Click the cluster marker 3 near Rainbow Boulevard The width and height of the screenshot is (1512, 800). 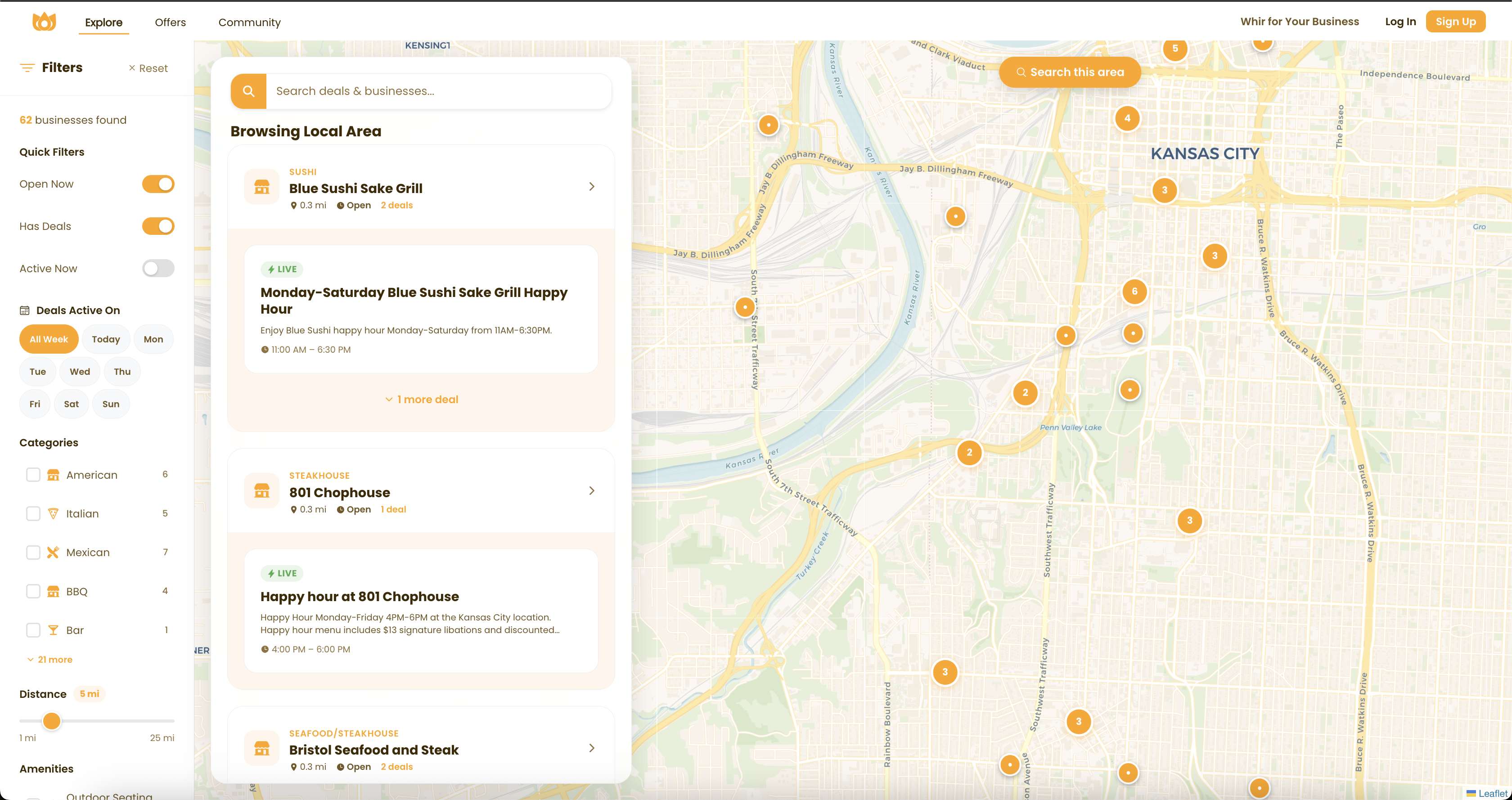945,672
